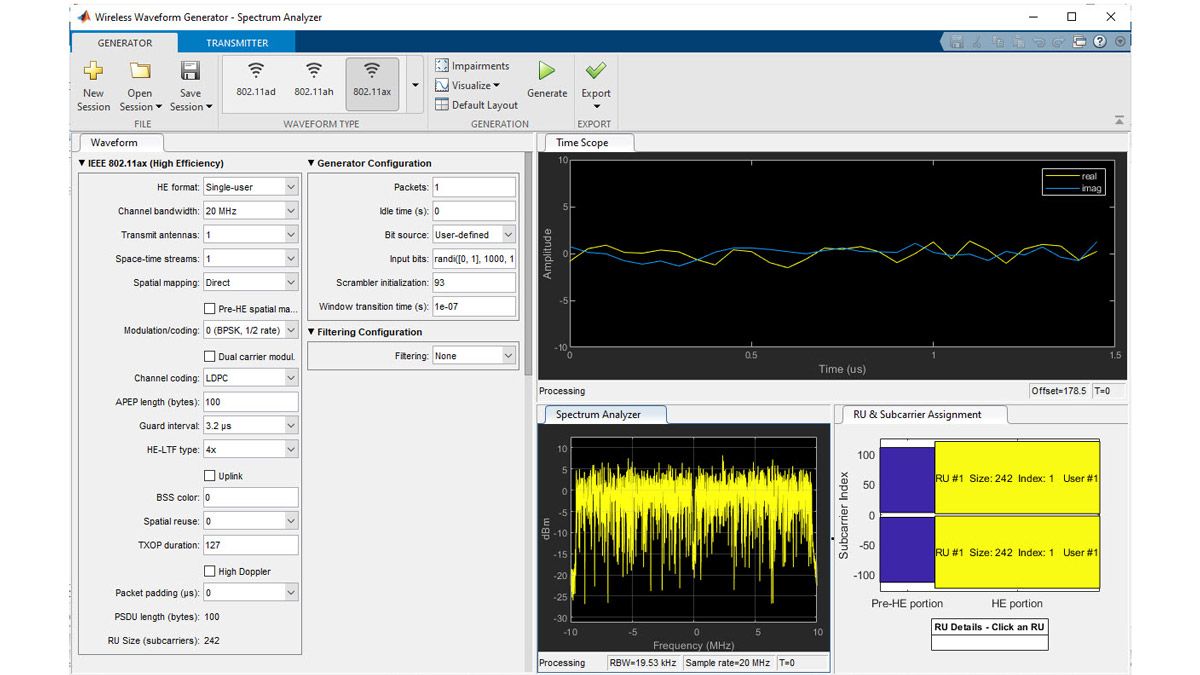
Task: Collapse the Generator Configuration section
Action: coord(312,163)
